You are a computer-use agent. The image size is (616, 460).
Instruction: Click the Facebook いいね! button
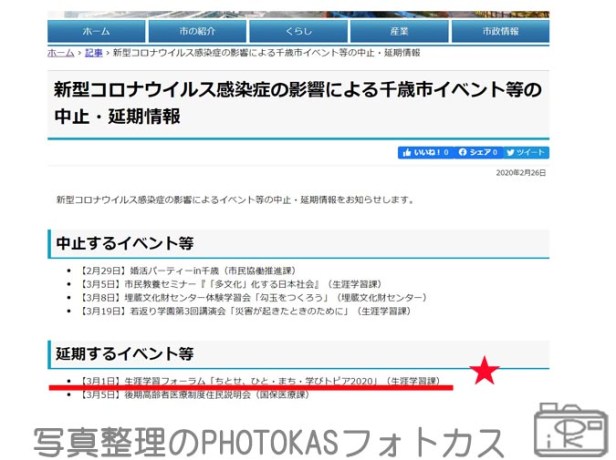425,152
